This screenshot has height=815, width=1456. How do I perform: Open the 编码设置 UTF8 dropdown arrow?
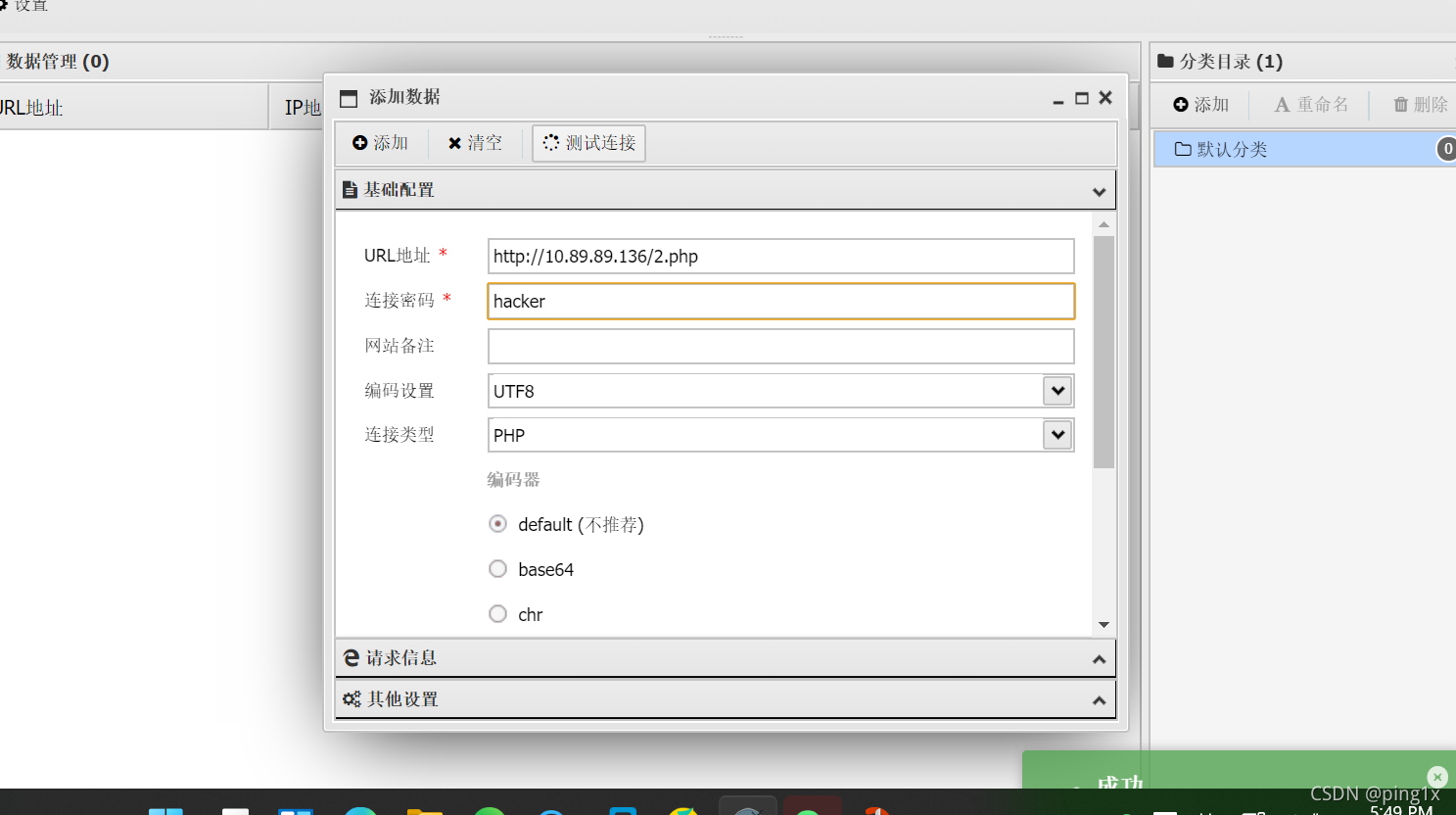[1057, 391]
